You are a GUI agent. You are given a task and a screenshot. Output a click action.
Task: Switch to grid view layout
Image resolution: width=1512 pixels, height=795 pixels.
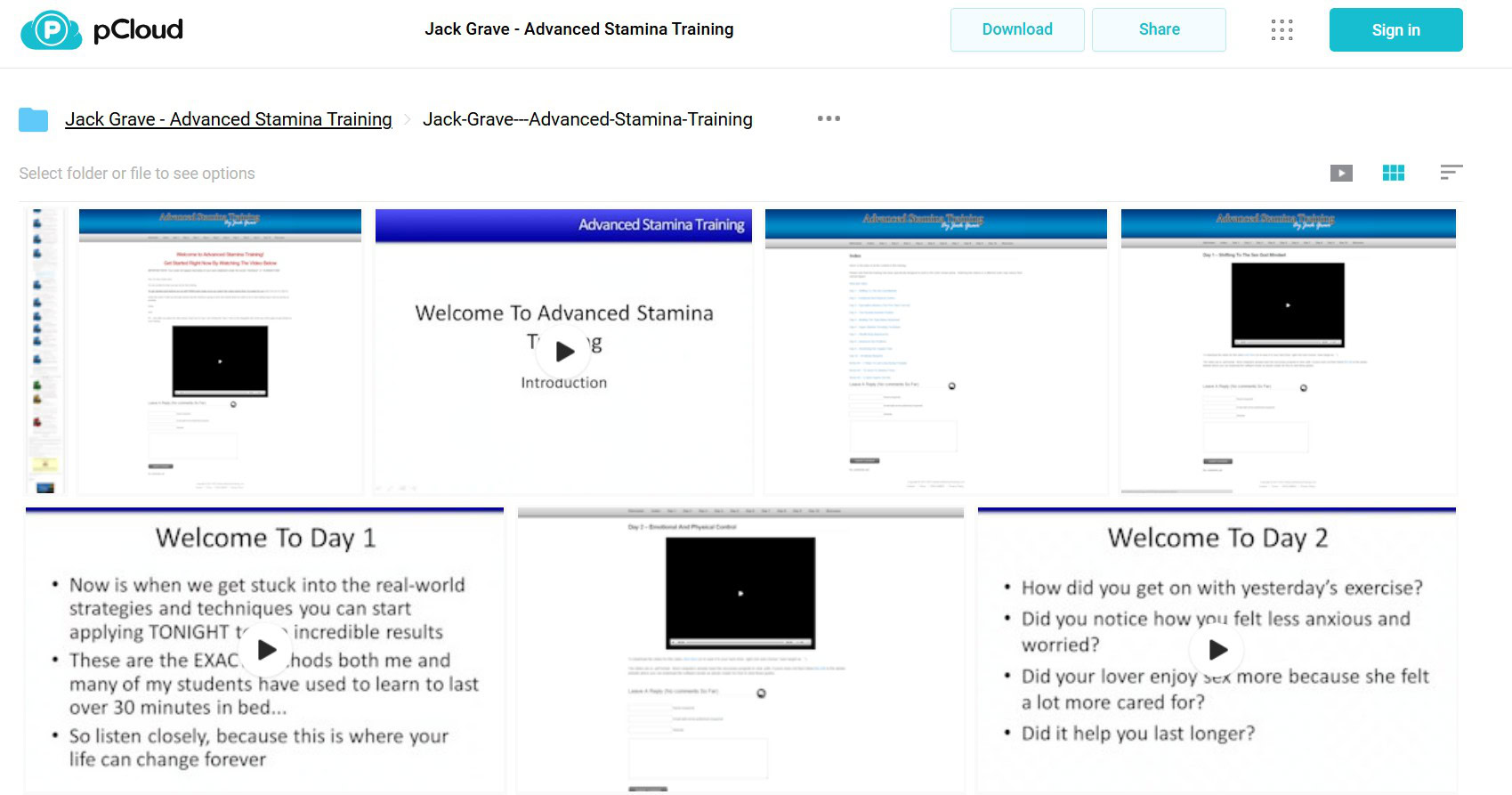pyautogui.click(x=1394, y=173)
